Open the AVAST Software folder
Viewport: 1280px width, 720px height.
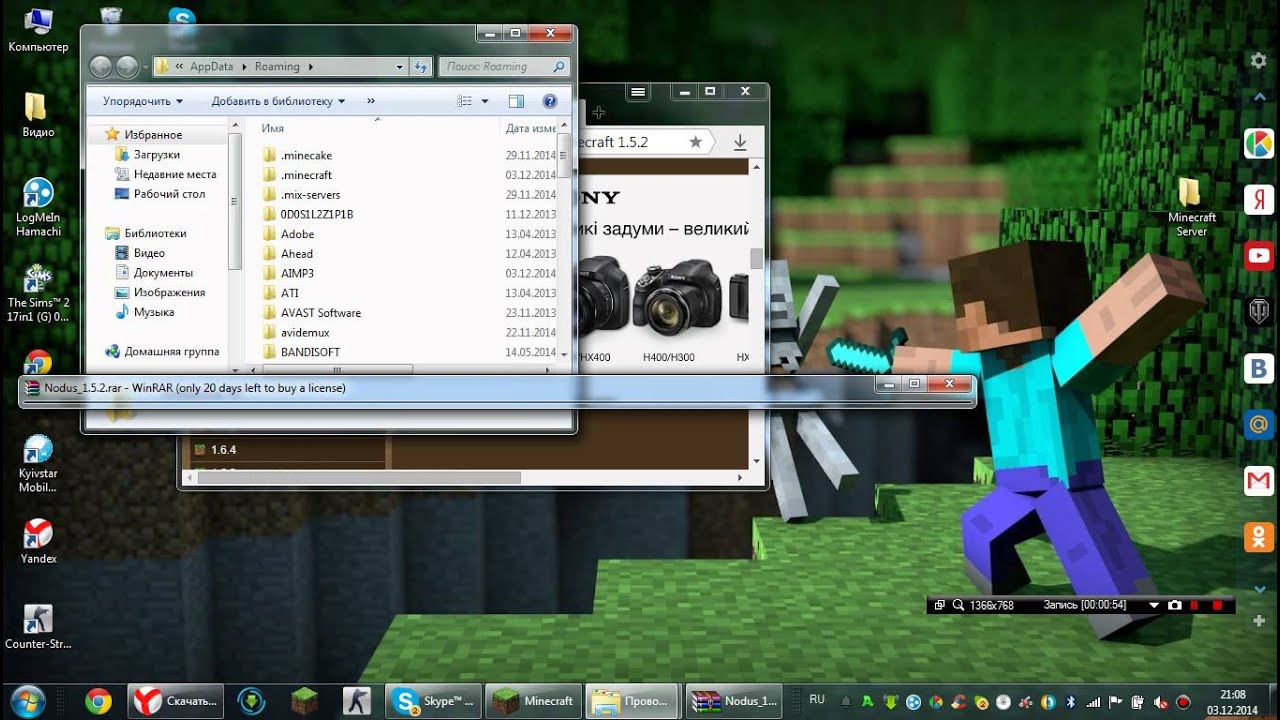pyautogui.click(x=320, y=312)
